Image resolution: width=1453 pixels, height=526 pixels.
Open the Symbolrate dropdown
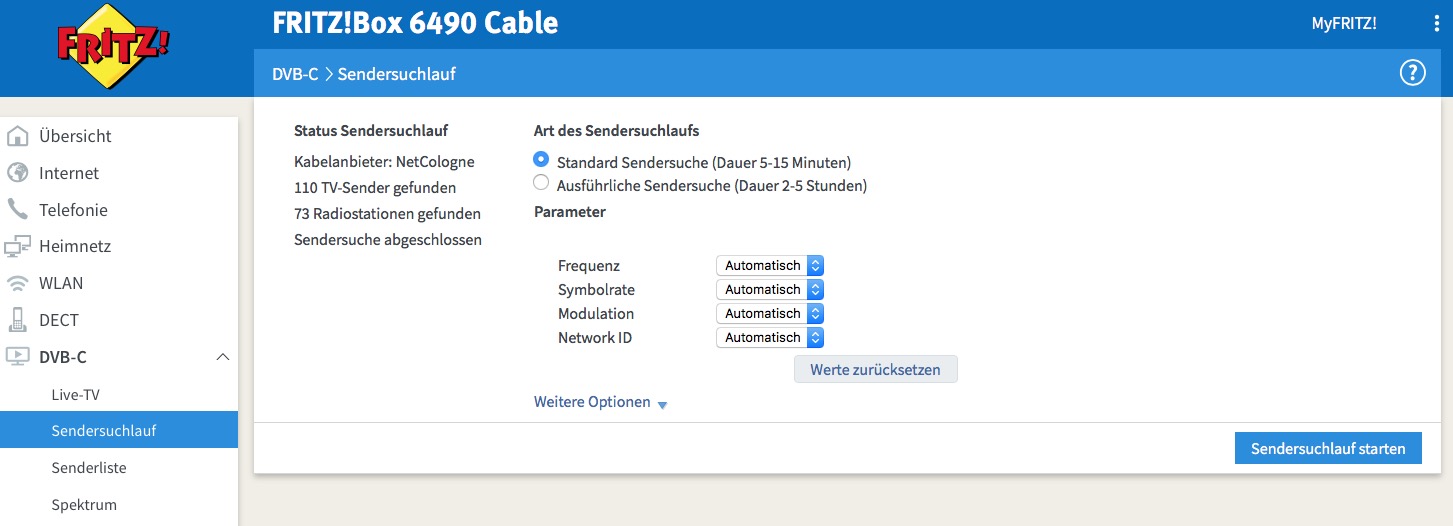769,290
